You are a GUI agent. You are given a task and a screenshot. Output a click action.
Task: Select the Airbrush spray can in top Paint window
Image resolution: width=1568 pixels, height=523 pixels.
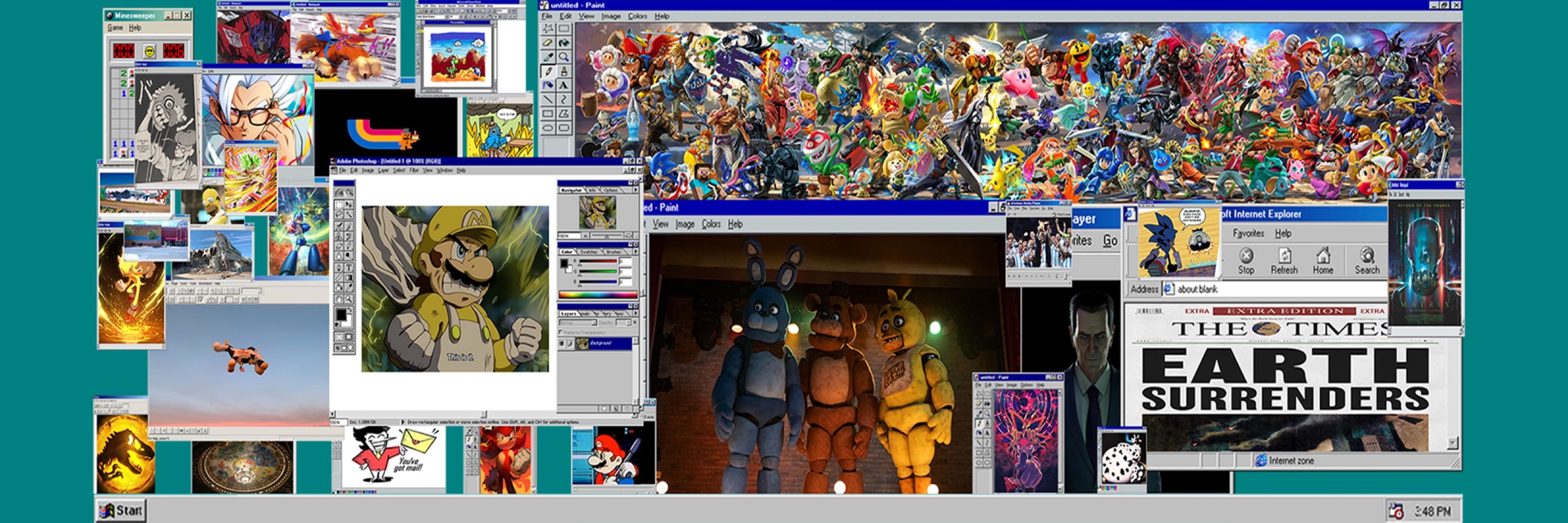[x=548, y=85]
